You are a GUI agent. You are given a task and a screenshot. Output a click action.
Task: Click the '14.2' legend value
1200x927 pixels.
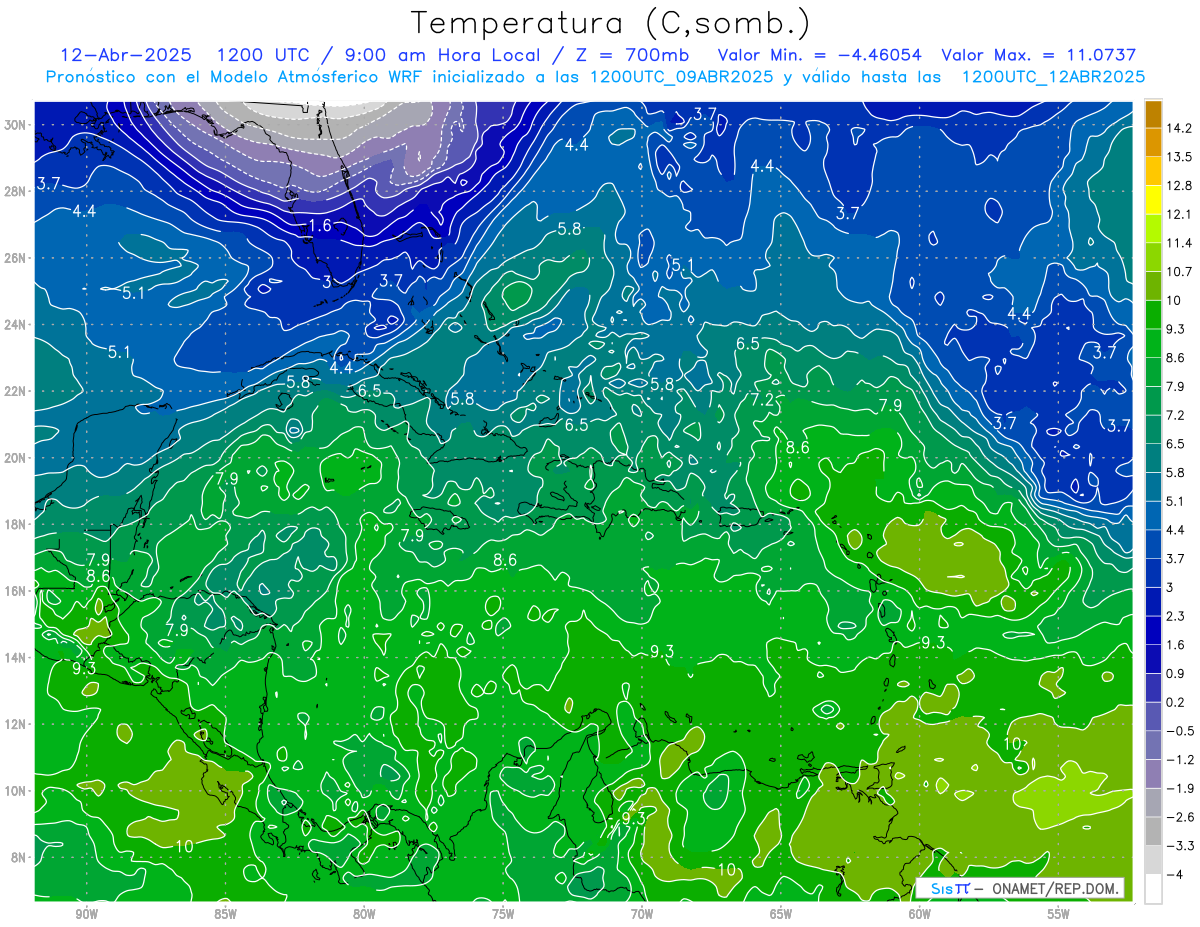click(1181, 128)
